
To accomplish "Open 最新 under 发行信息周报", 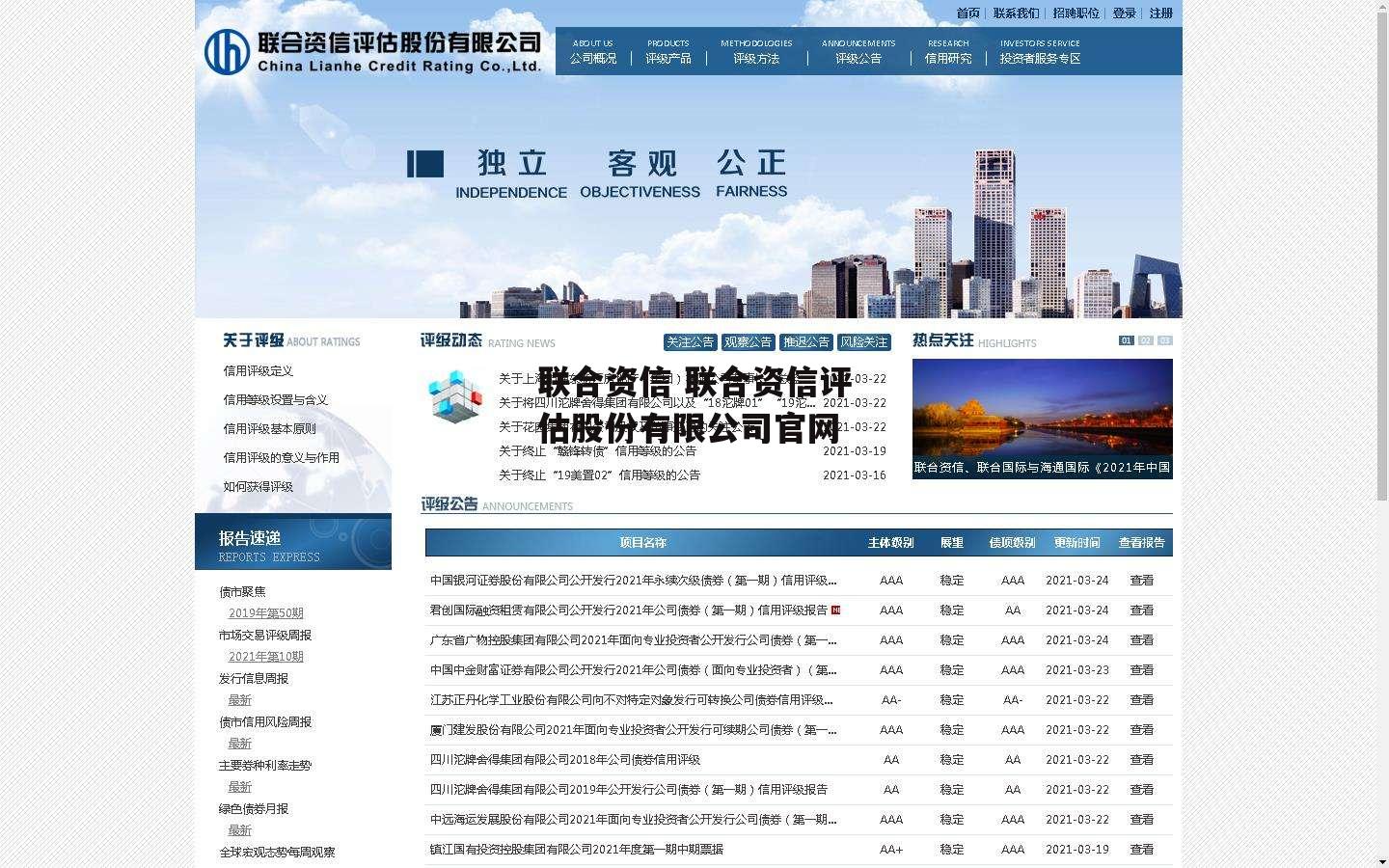I will pos(240,700).
